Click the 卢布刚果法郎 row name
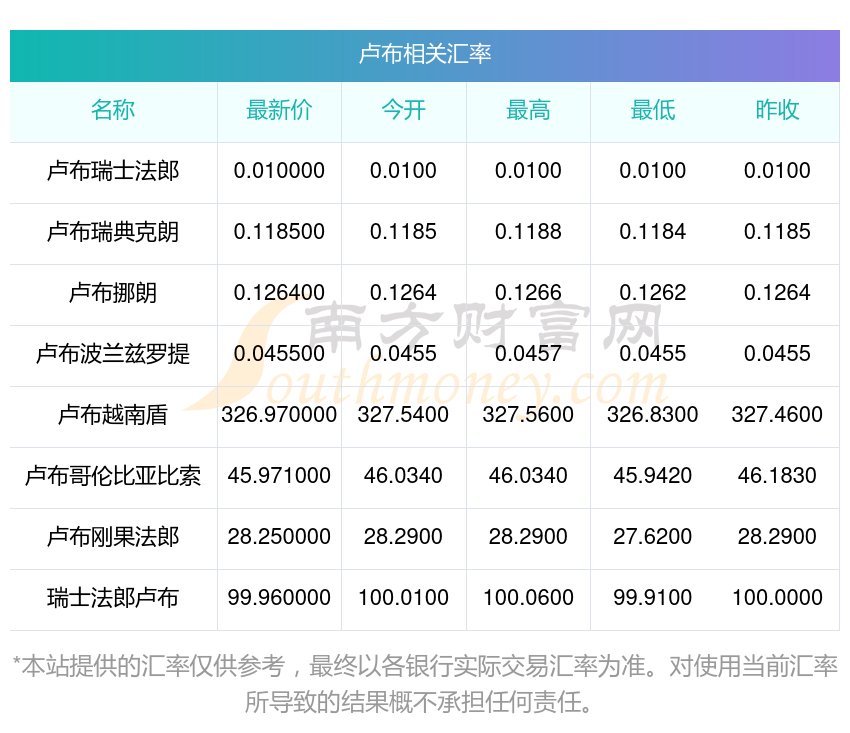 pos(113,537)
